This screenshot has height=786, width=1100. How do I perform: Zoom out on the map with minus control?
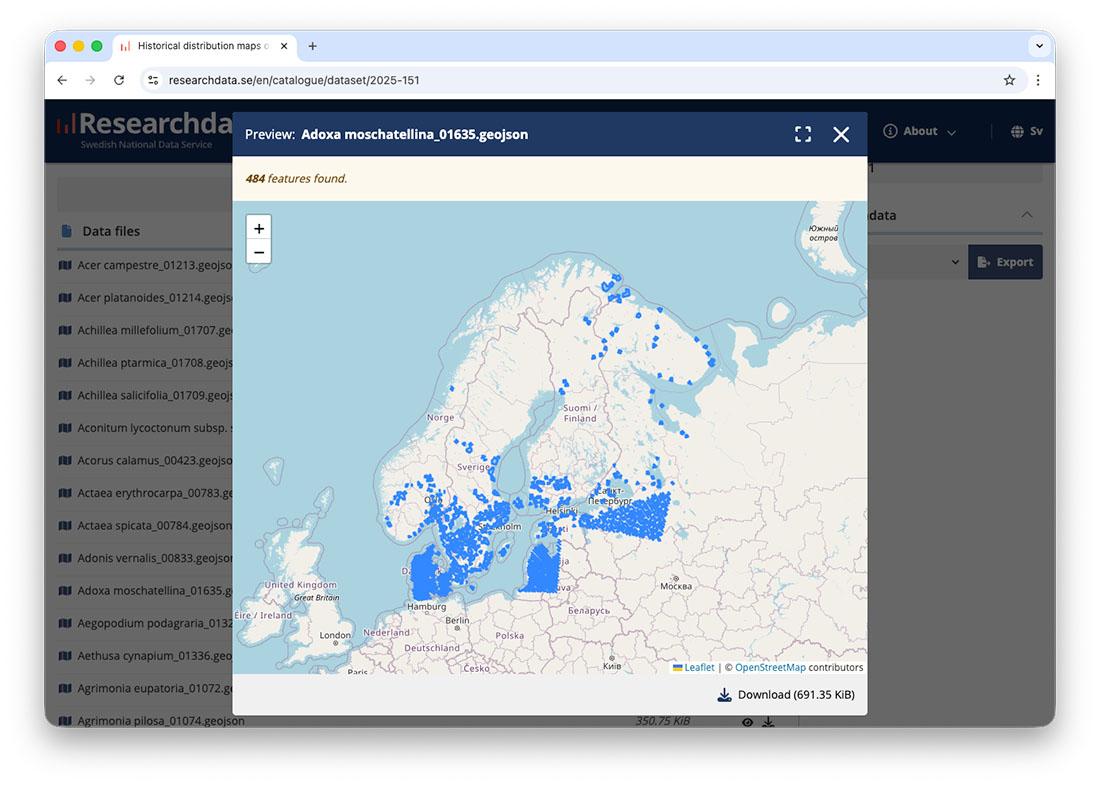(259, 252)
